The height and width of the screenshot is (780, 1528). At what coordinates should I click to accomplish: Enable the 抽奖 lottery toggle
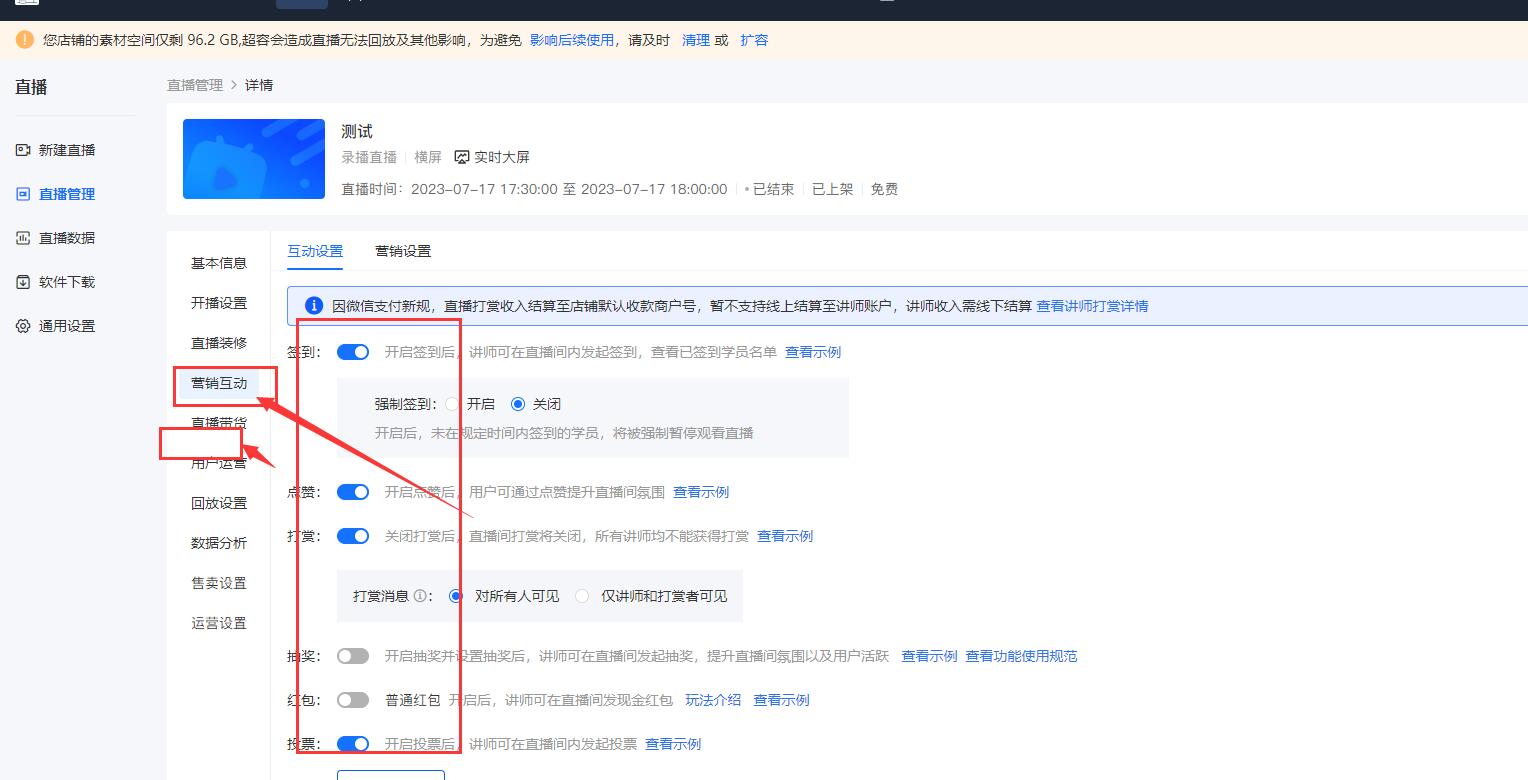(352, 656)
